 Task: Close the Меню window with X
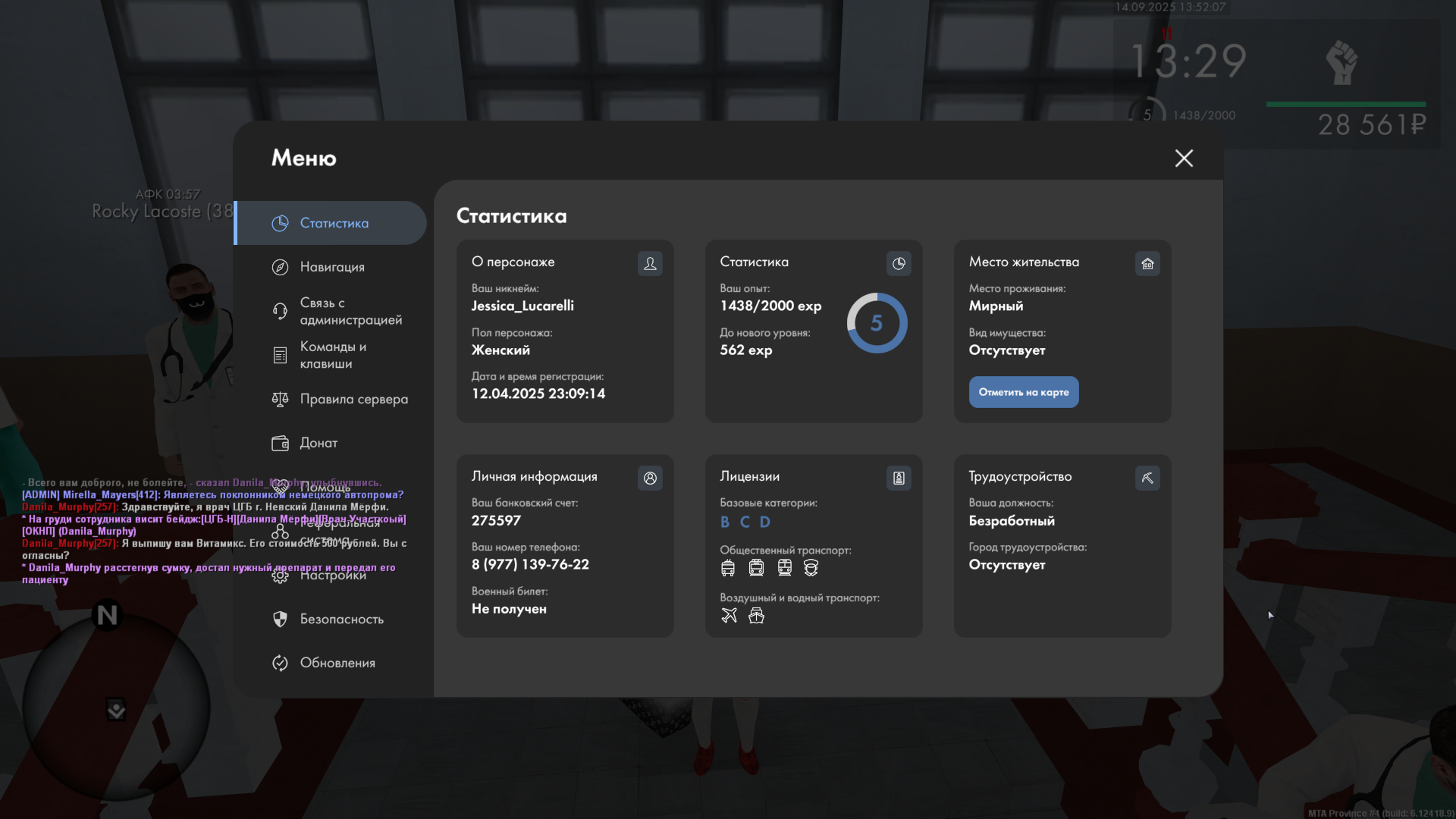point(1184,158)
